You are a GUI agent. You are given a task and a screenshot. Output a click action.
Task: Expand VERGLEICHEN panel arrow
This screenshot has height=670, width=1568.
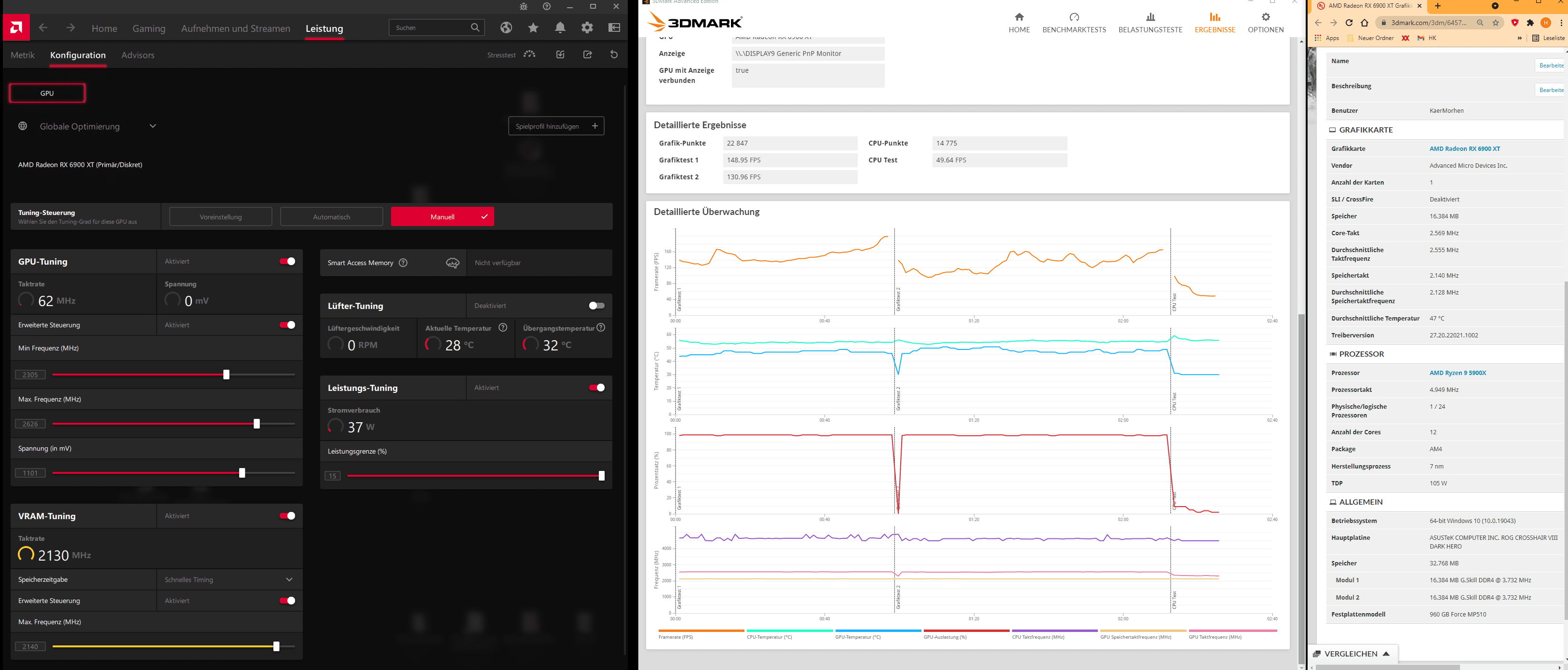click(x=1386, y=654)
